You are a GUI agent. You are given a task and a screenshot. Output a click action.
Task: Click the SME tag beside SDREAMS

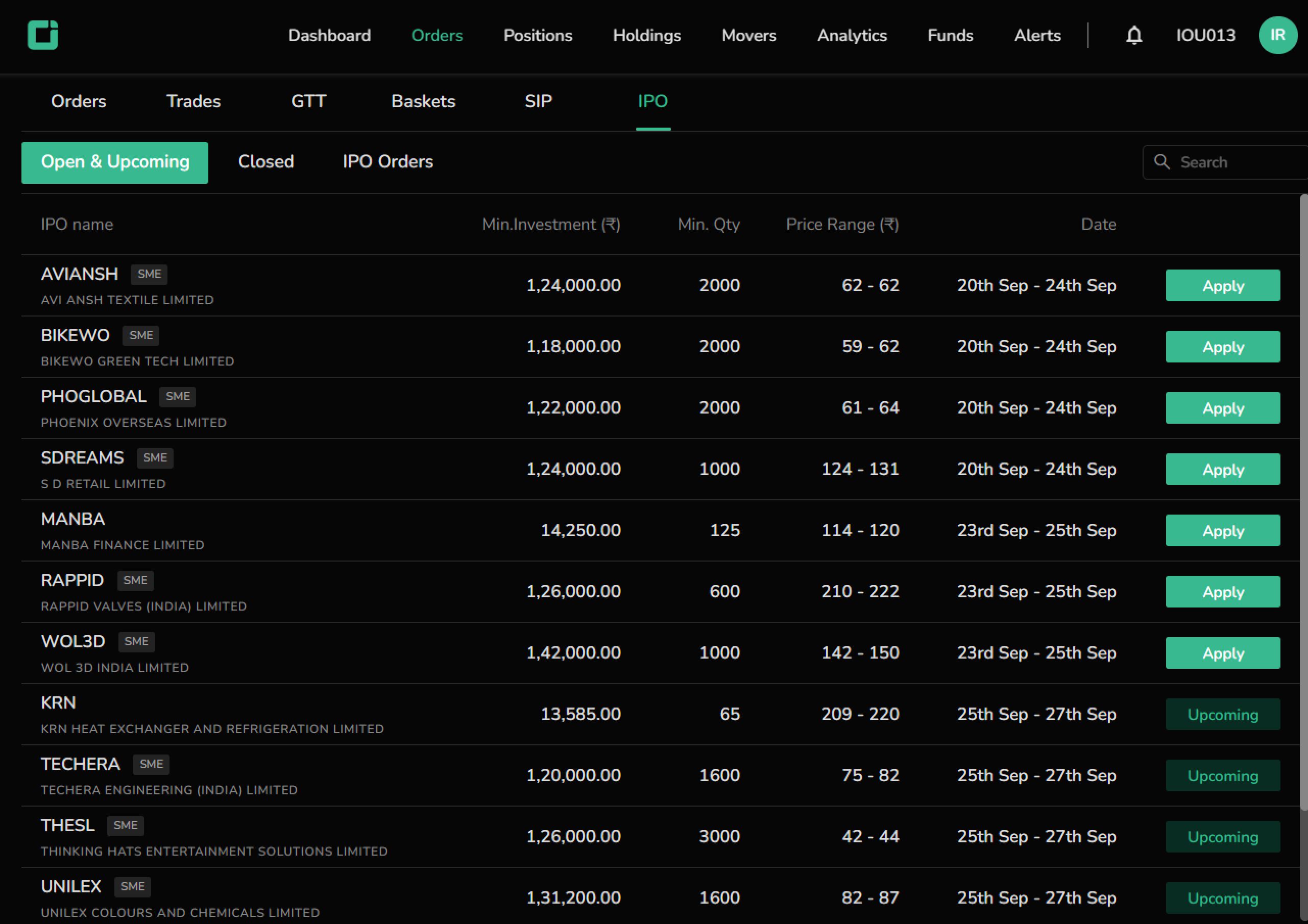click(x=155, y=457)
